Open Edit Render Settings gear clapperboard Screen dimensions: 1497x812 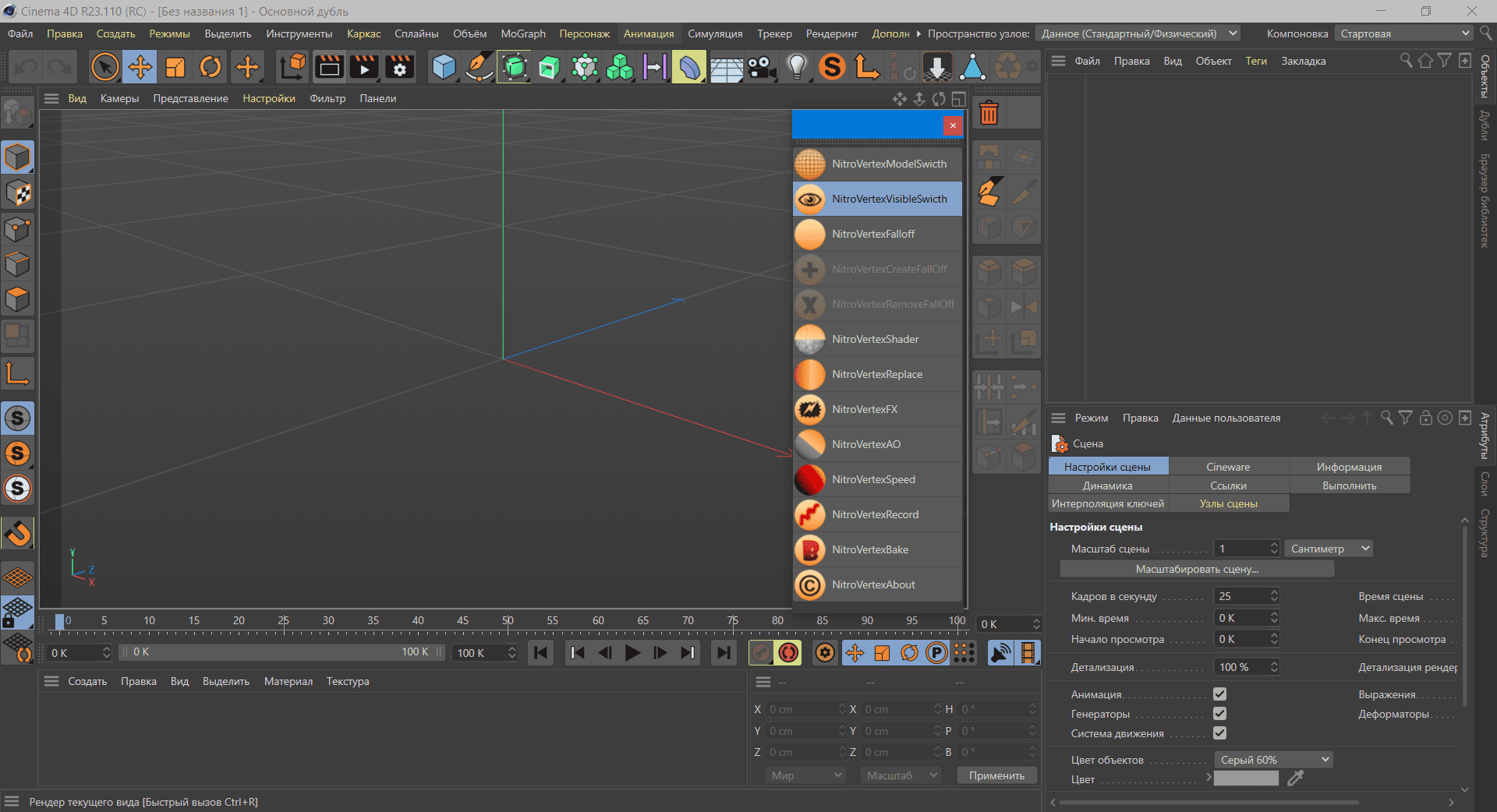400,67
